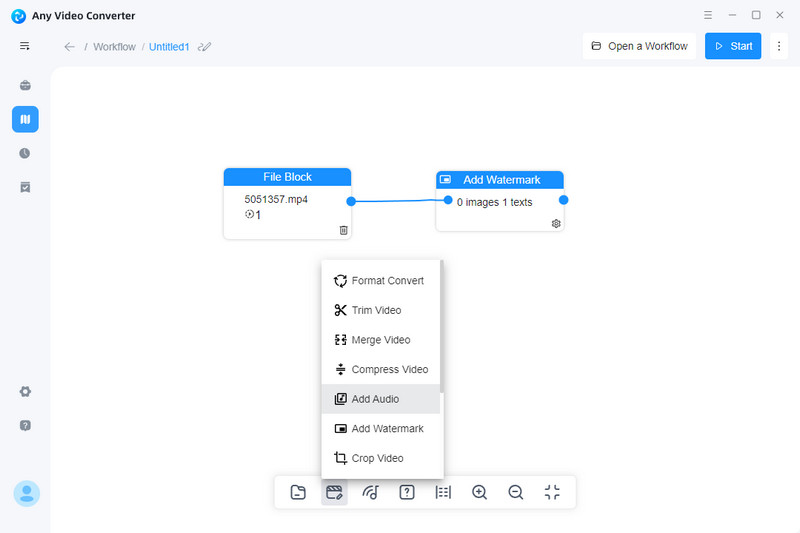This screenshot has height=533, width=800.
Task: Select the Add Watermark node header
Action: (500, 180)
